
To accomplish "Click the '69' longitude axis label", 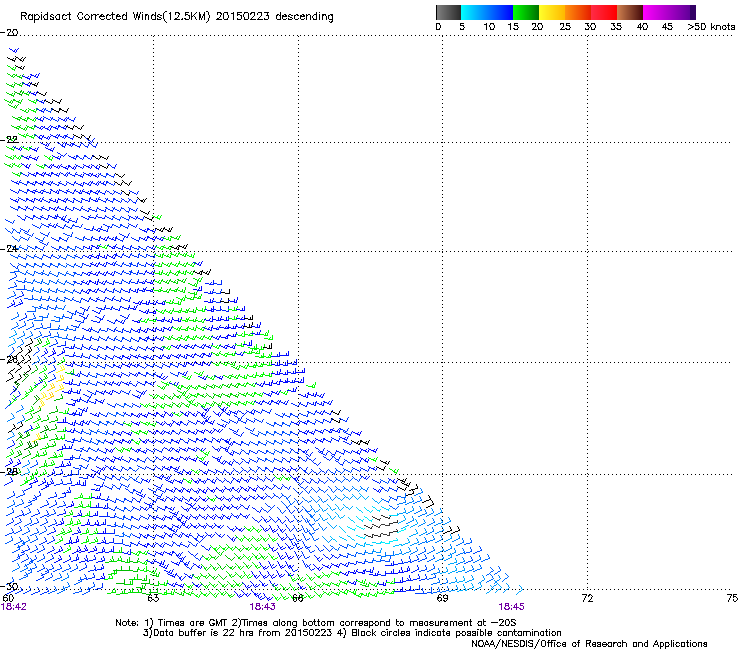I will tap(442, 598).
